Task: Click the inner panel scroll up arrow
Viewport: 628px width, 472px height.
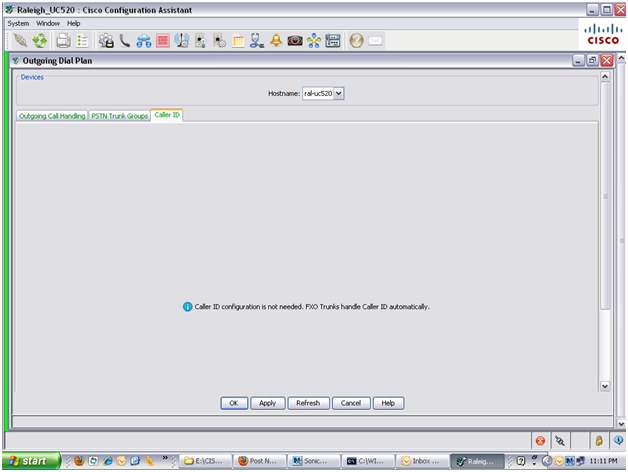Action: point(605,76)
